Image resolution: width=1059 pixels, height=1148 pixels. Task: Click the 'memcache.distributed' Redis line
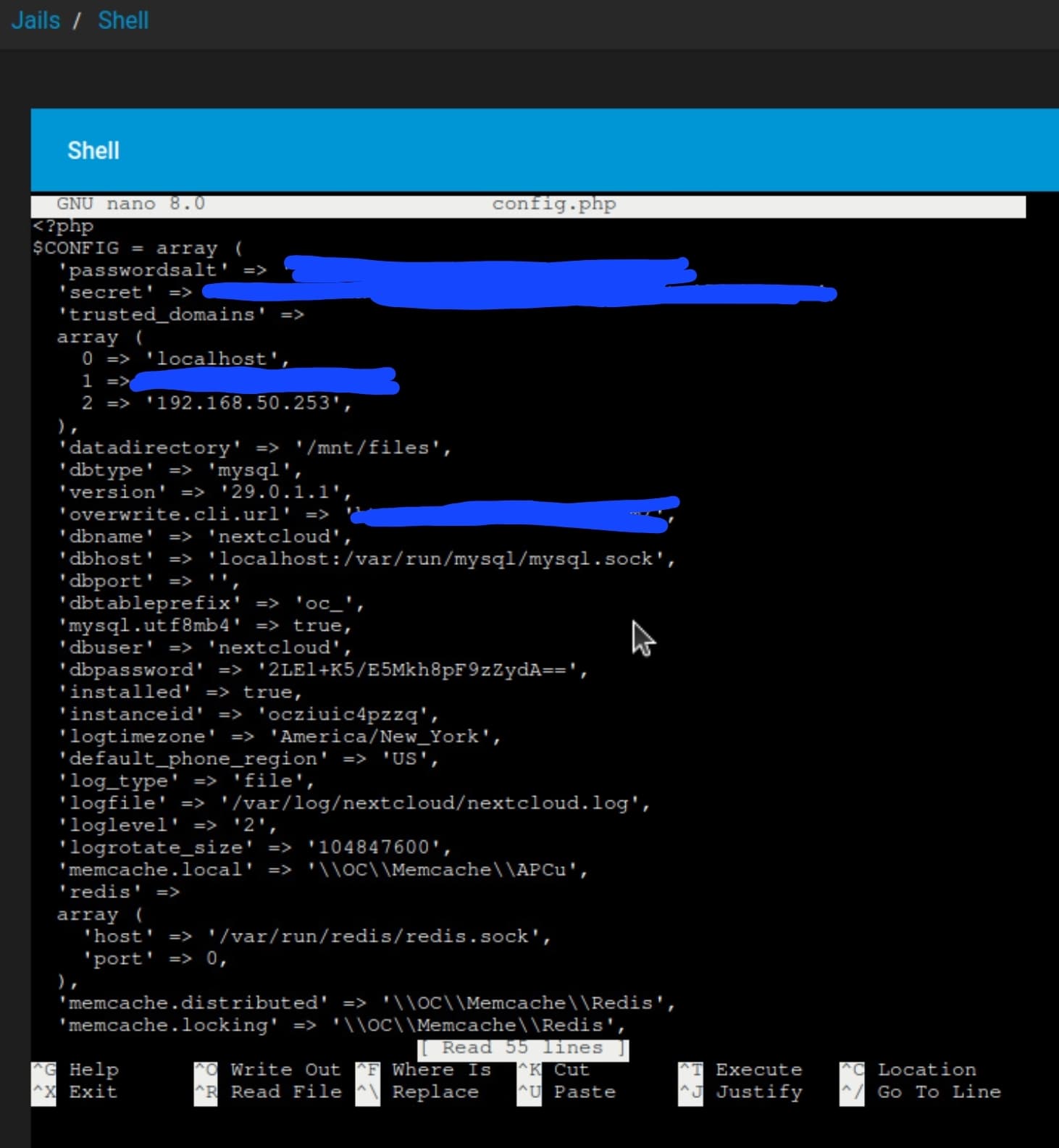367,1002
